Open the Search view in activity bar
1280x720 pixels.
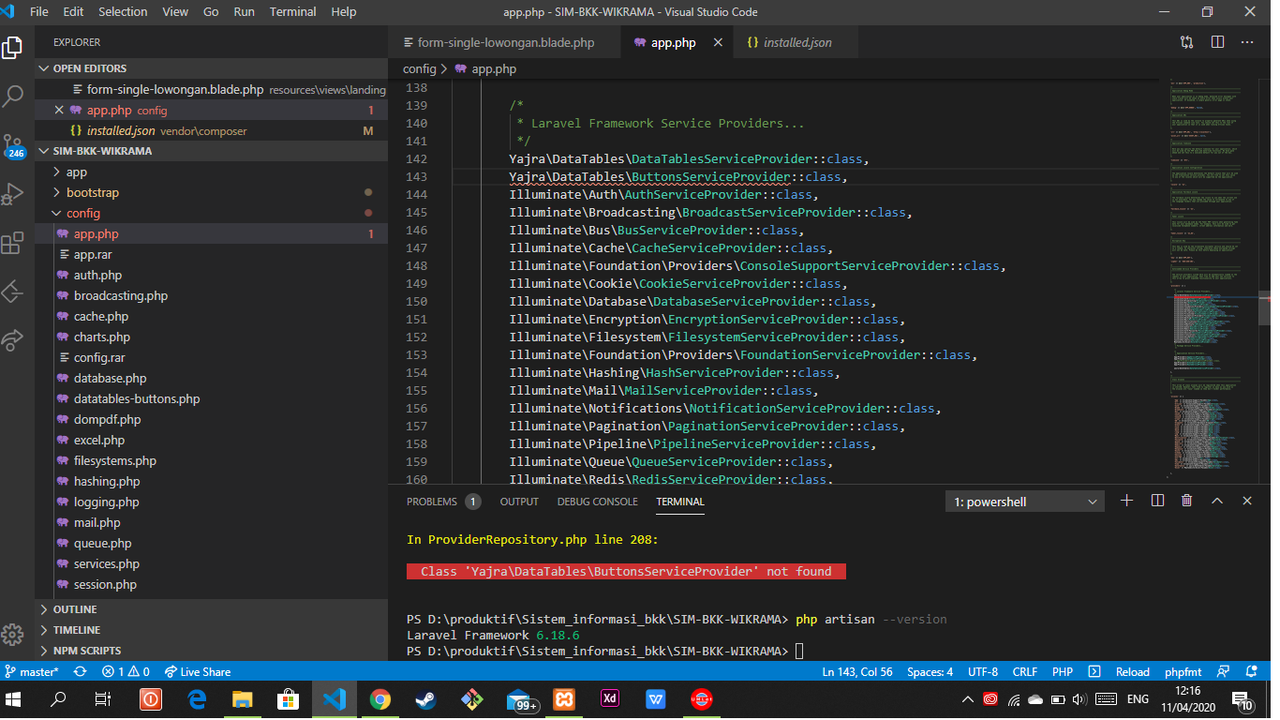coord(13,96)
